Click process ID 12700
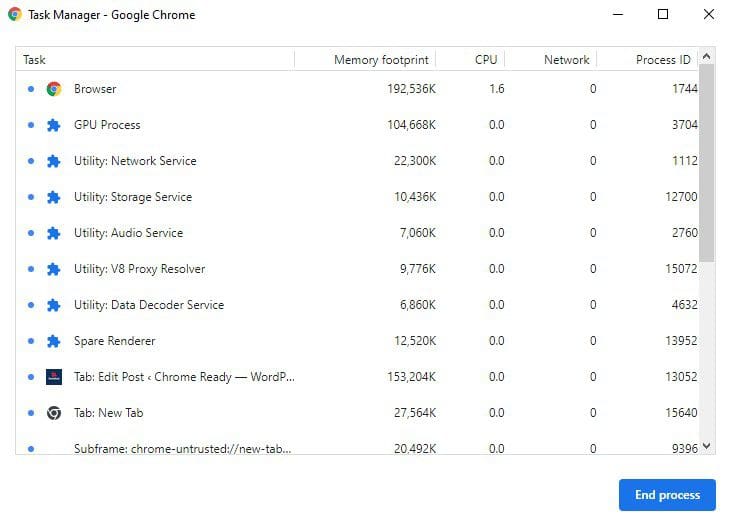The width and height of the screenshot is (730, 525). tap(682, 197)
